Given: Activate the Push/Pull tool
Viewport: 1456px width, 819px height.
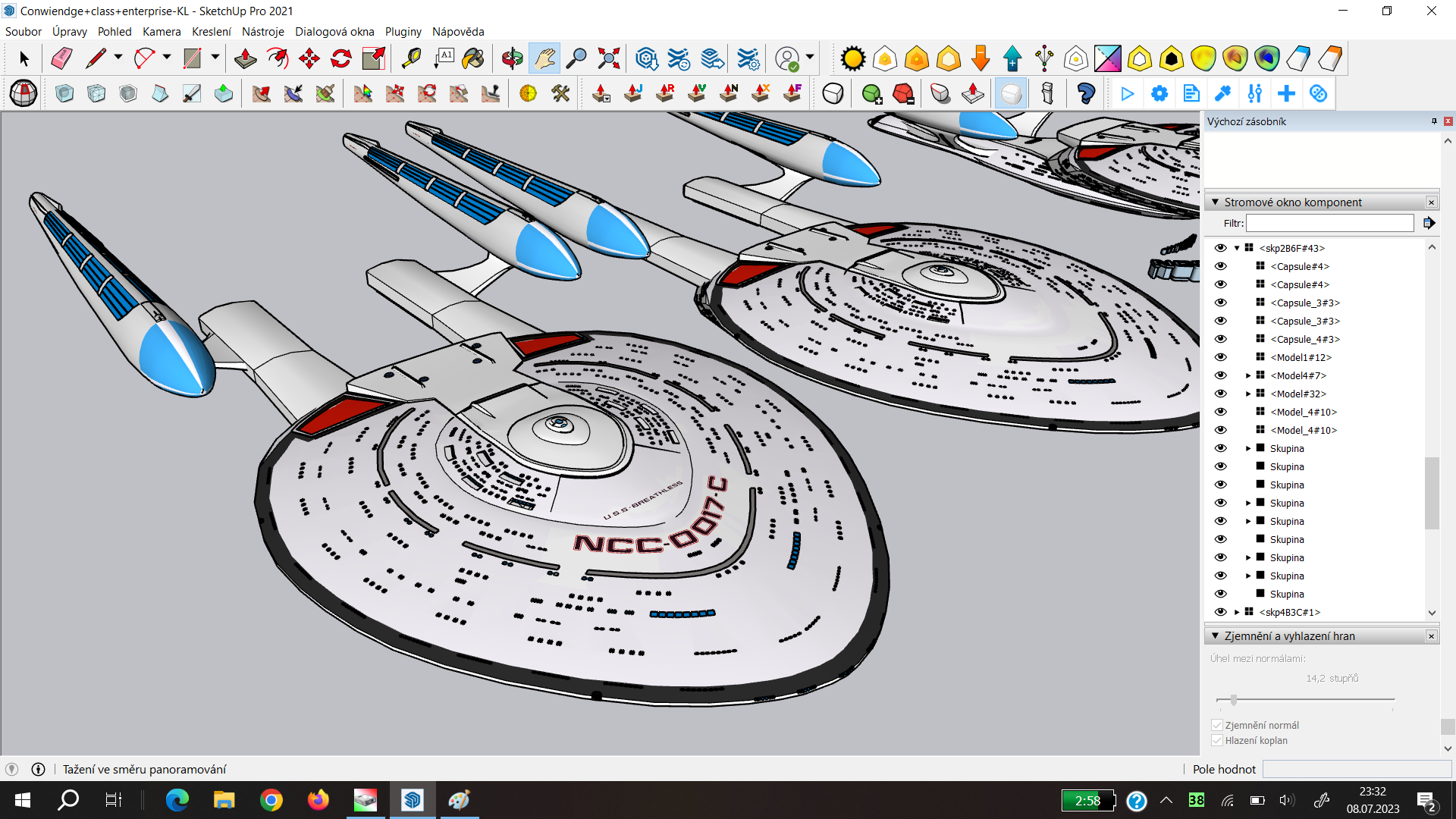Looking at the screenshot, I should pyautogui.click(x=245, y=58).
